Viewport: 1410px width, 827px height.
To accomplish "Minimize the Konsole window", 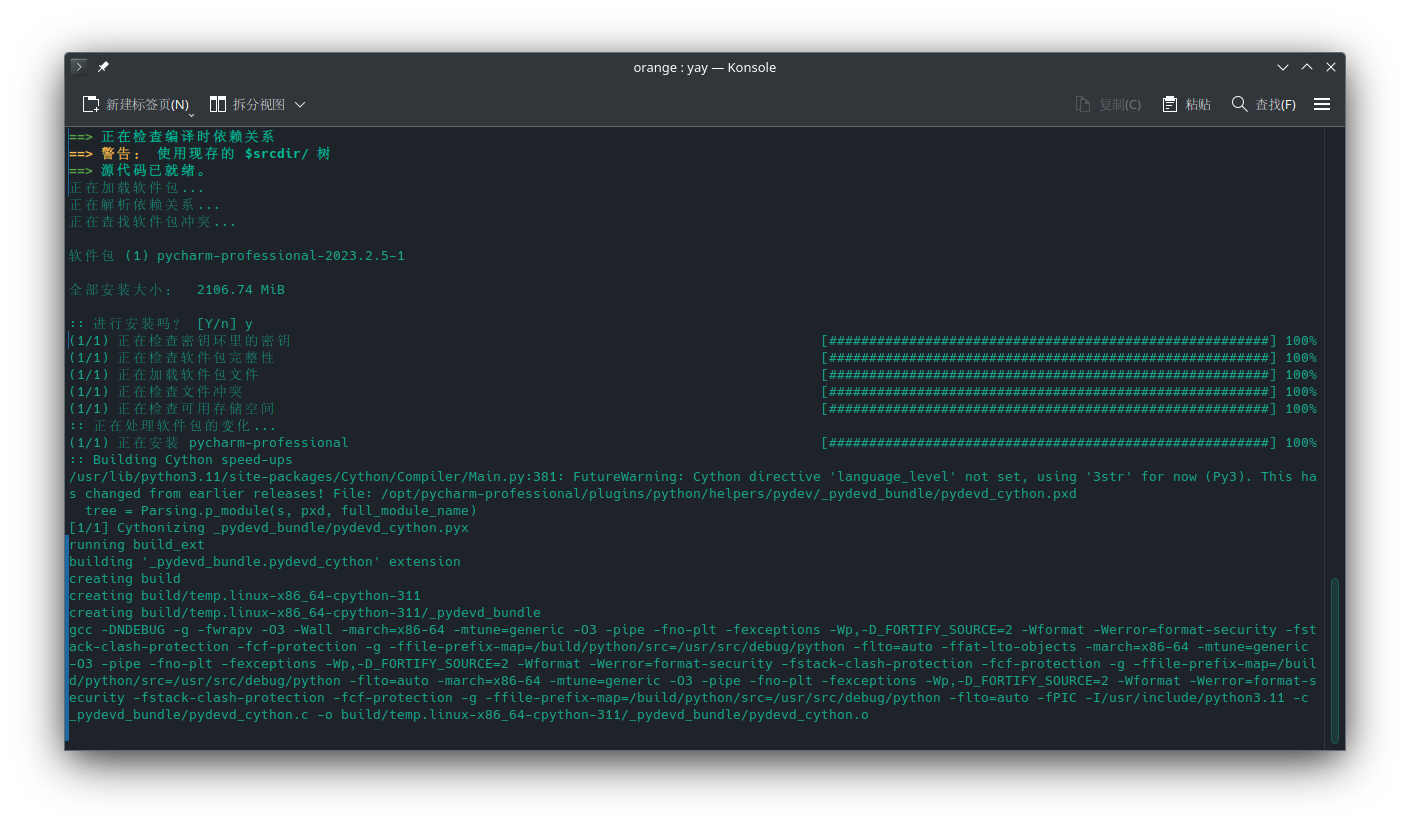I will pyautogui.click(x=1283, y=67).
